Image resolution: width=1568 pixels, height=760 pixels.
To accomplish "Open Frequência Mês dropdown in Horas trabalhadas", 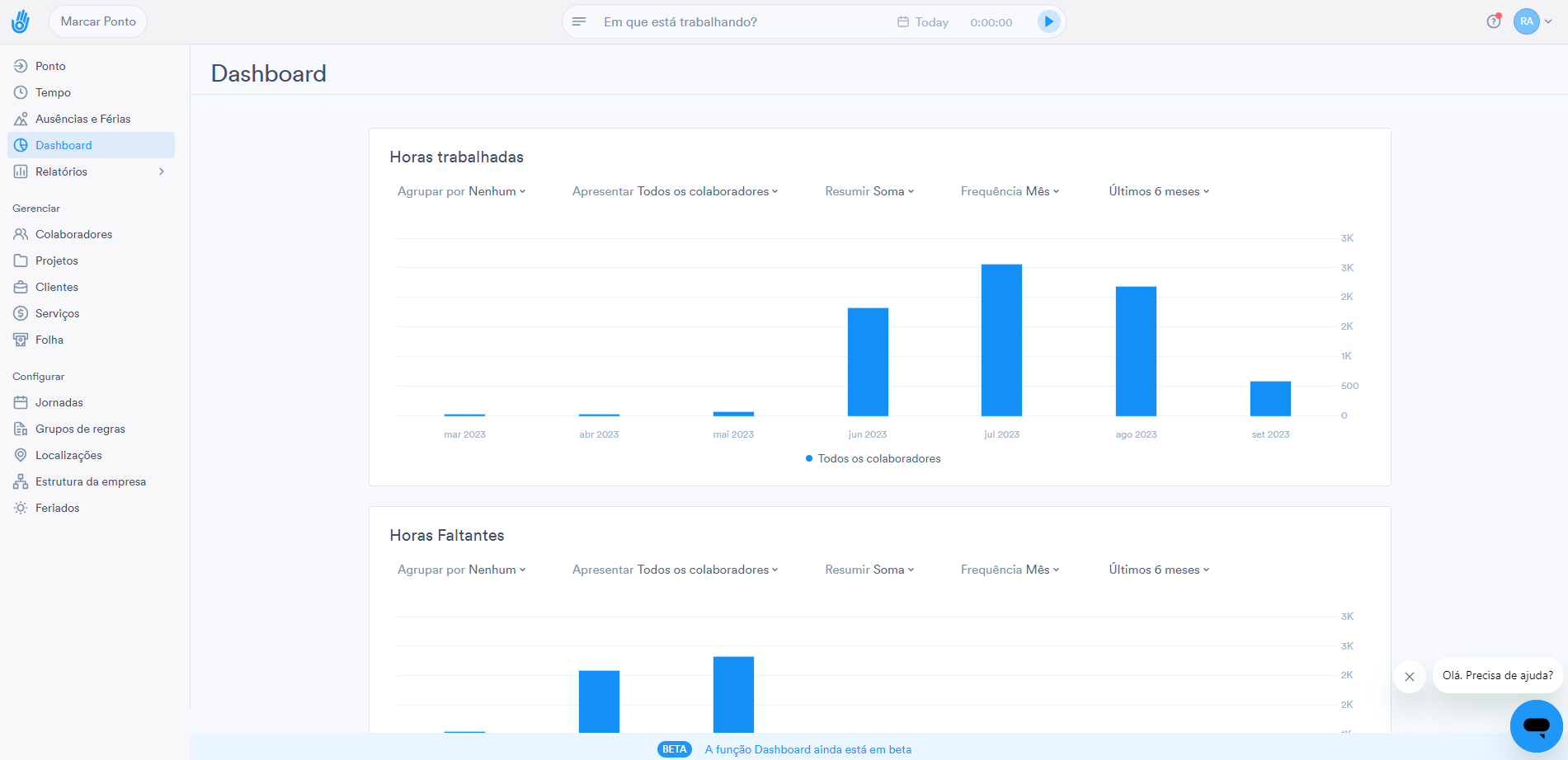I will pos(1010,191).
